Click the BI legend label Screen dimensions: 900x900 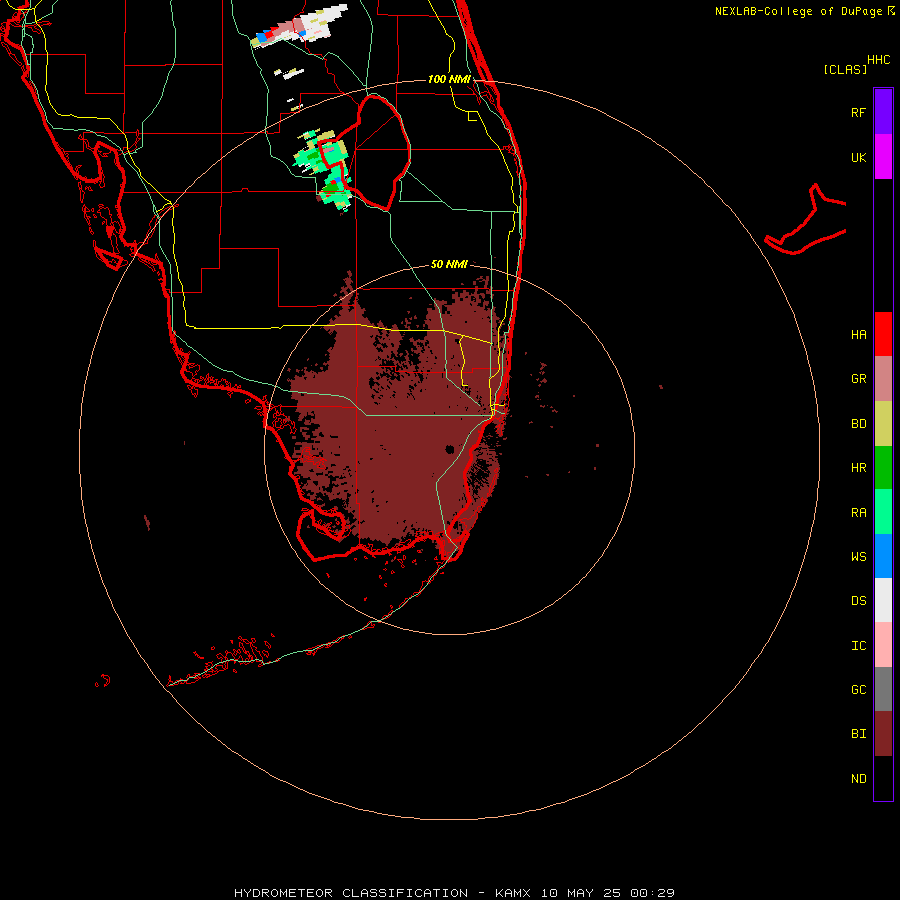point(858,734)
